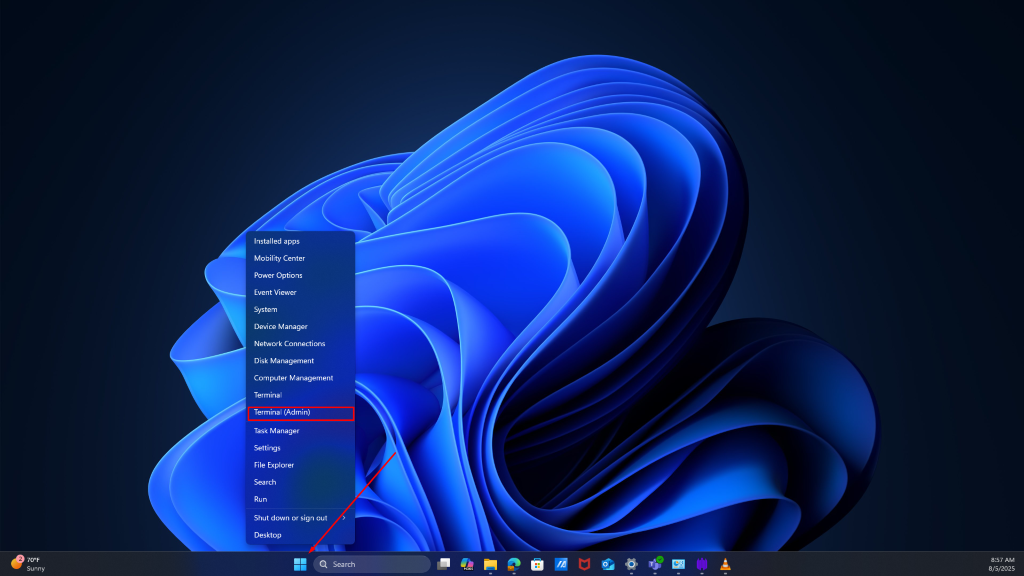The width and height of the screenshot is (1024, 576).
Task: Click the taskbar Search box
Action: (x=370, y=563)
